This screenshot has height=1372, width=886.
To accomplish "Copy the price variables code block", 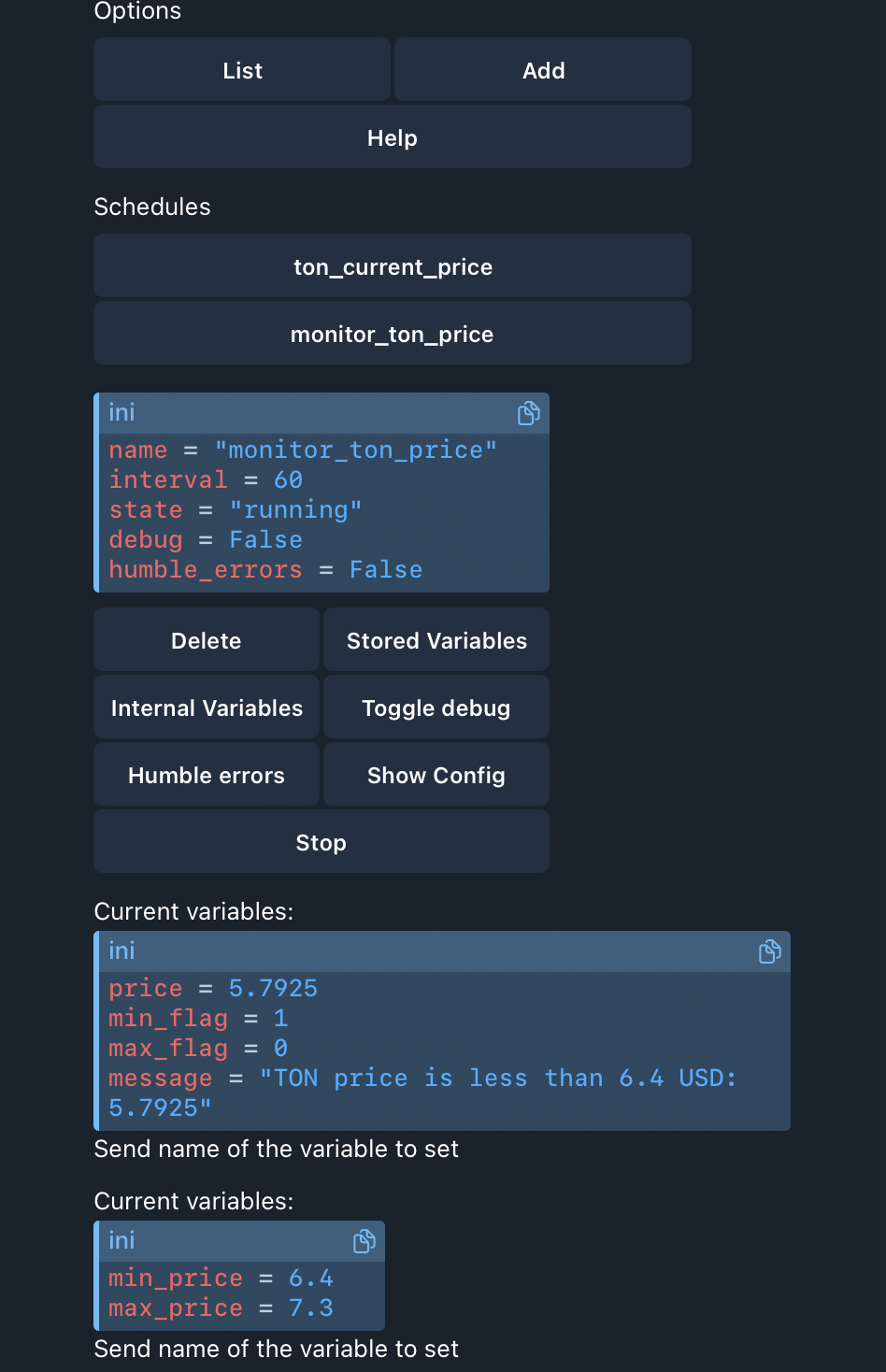I will click(x=769, y=951).
